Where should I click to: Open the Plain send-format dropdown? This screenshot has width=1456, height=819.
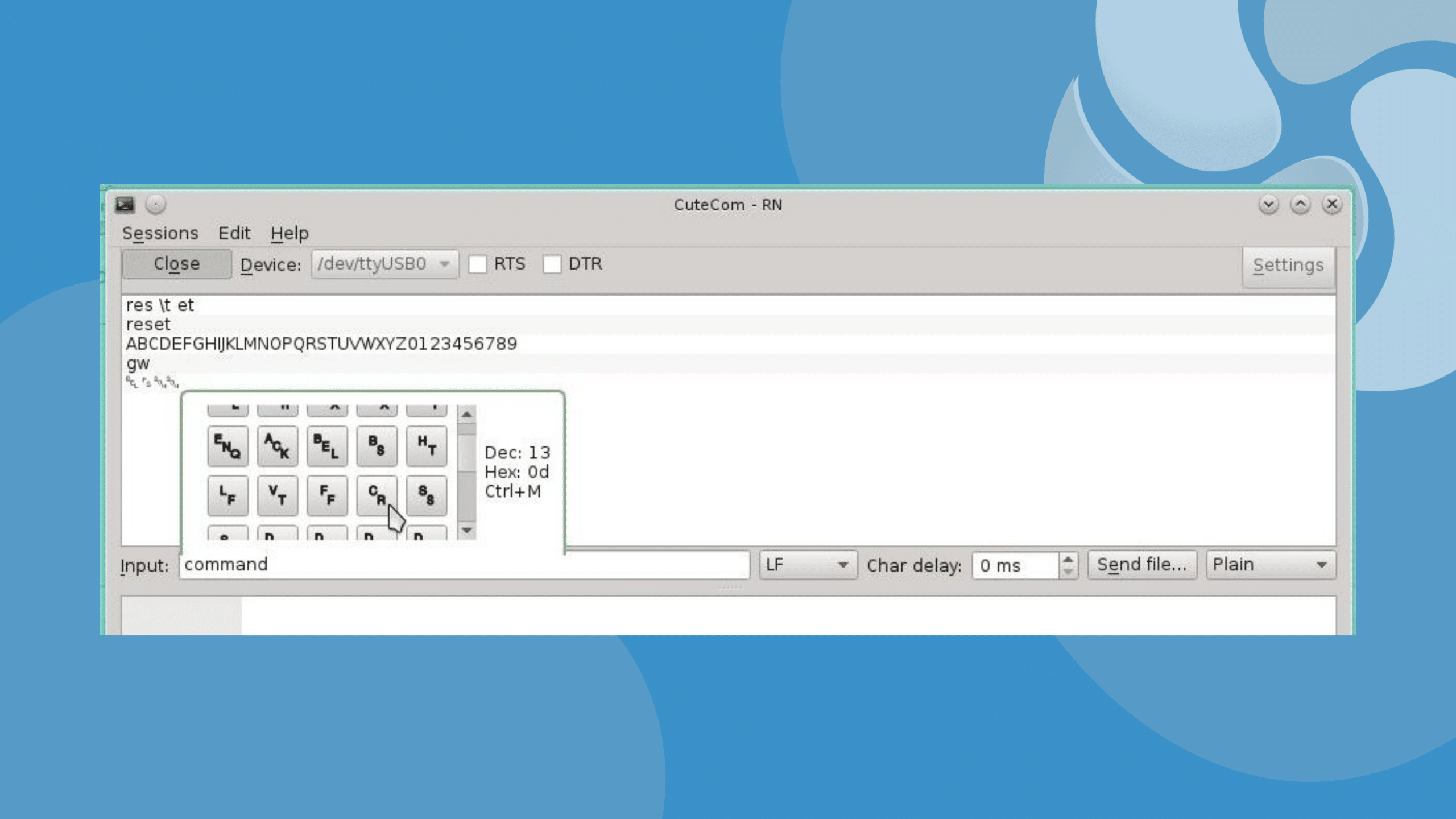coord(1271,565)
